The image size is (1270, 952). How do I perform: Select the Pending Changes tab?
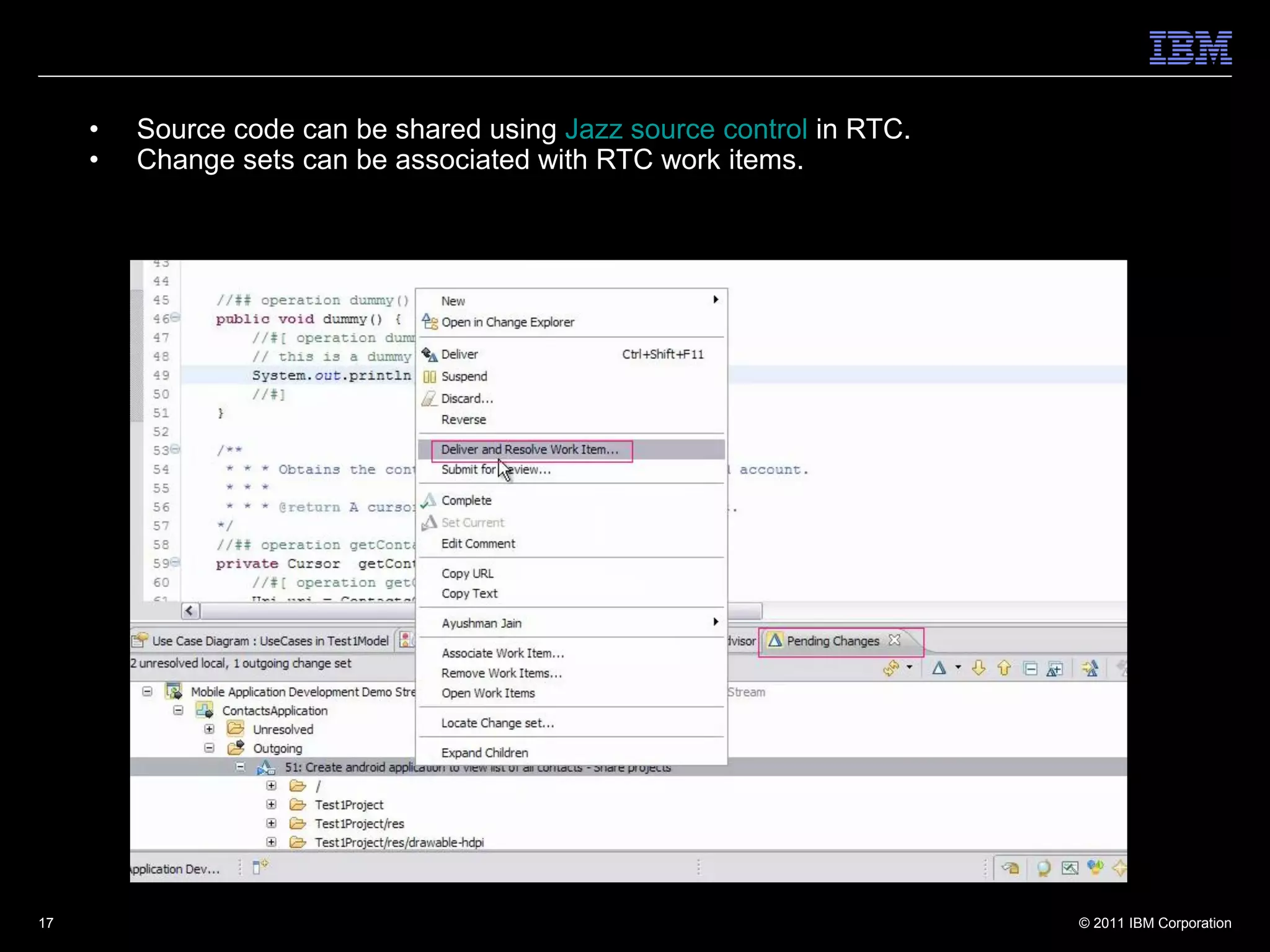(833, 641)
